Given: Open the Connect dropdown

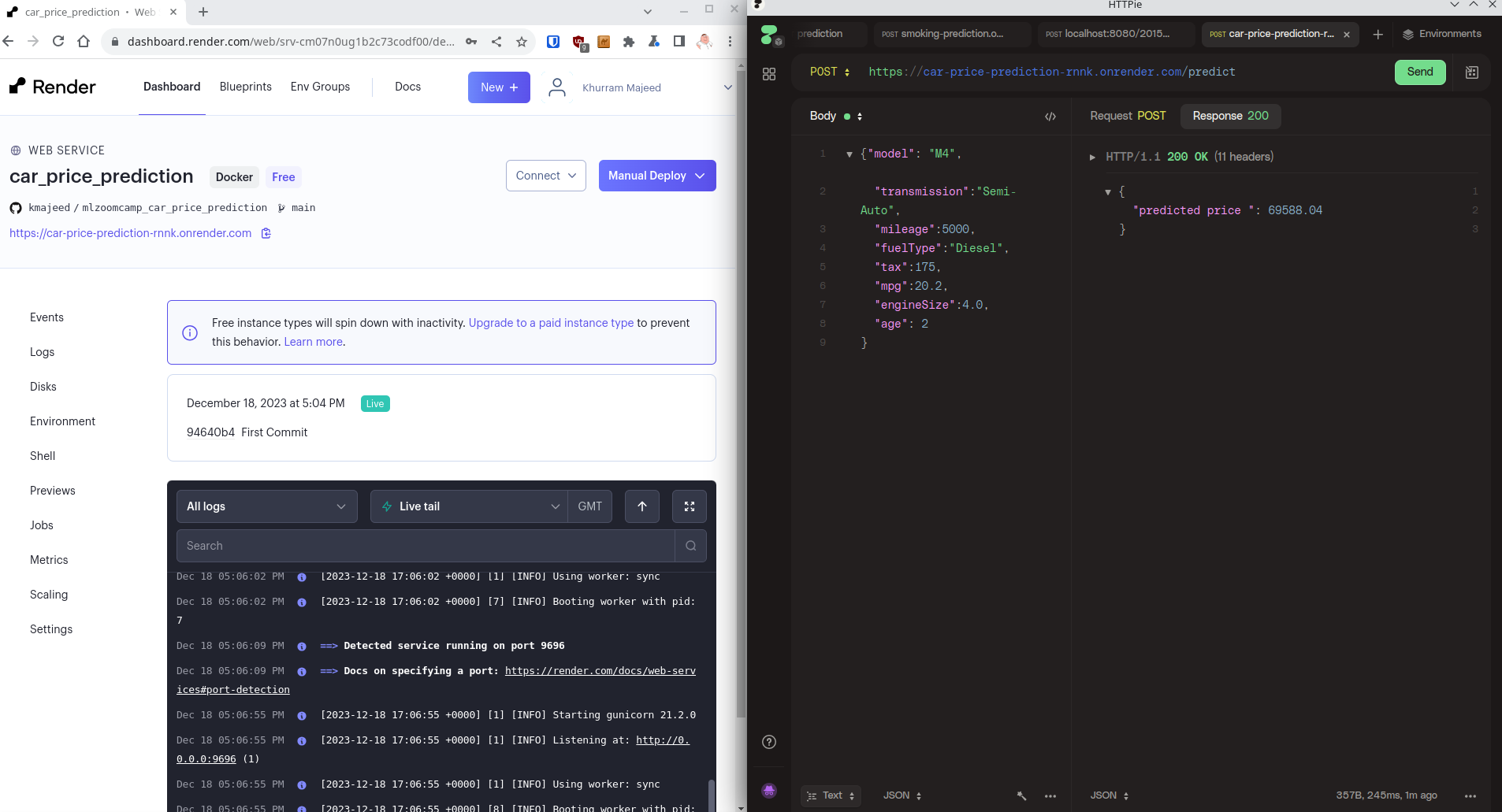Looking at the screenshot, I should click(x=546, y=176).
